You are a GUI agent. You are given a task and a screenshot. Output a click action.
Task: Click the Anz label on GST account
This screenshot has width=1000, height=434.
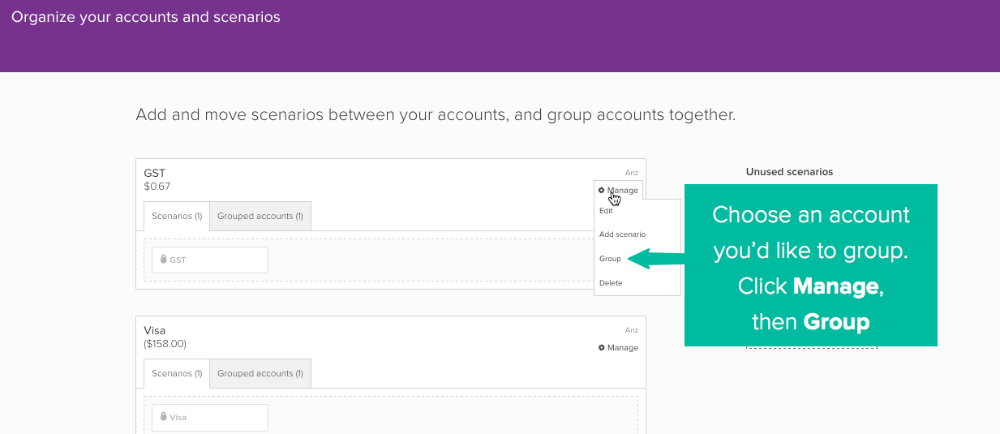pyautogui.click(x=631, y=173)
